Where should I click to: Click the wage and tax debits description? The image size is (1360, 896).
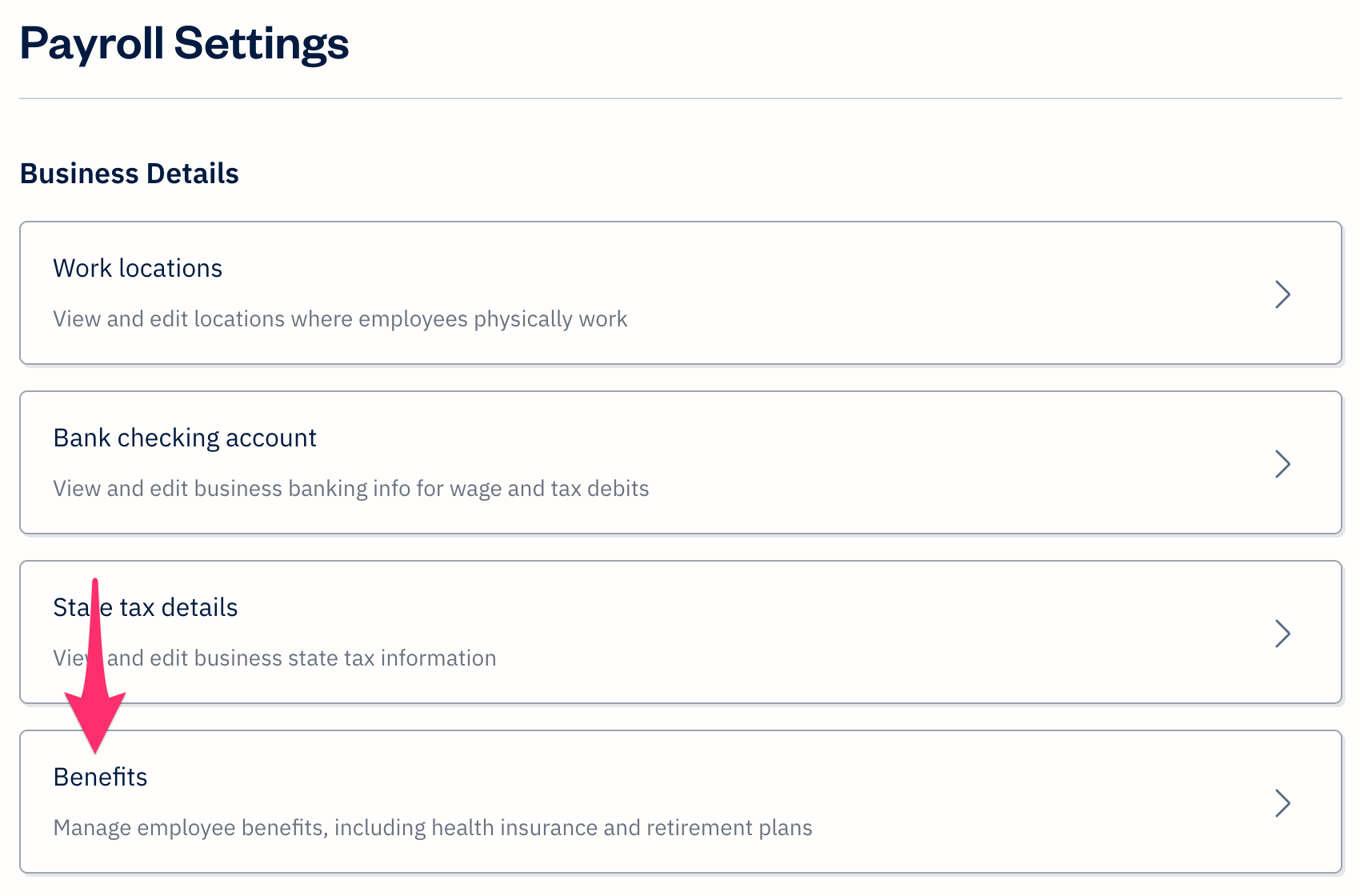click(x=350, y=488)
